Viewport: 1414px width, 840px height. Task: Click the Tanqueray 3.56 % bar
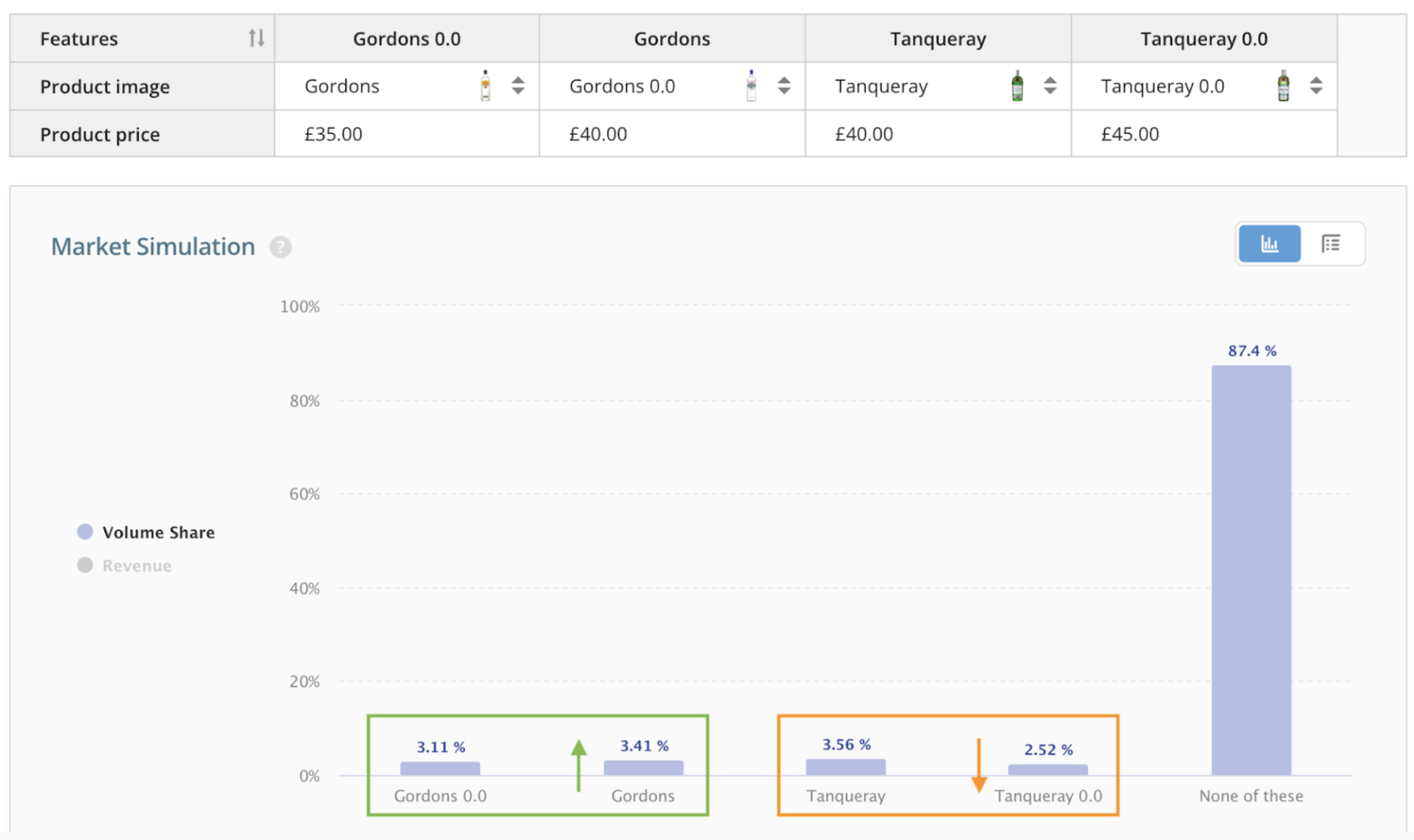coord(846,767)
